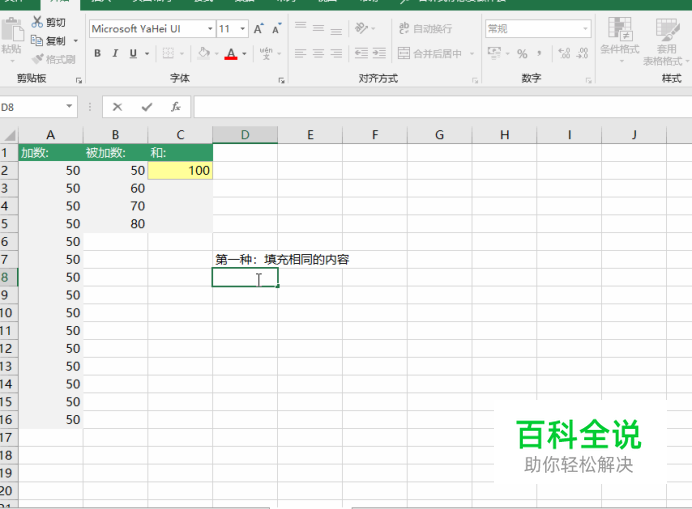Decrease the indent
The height and width of the screenshot is (509, 692).
pos(361,53)
